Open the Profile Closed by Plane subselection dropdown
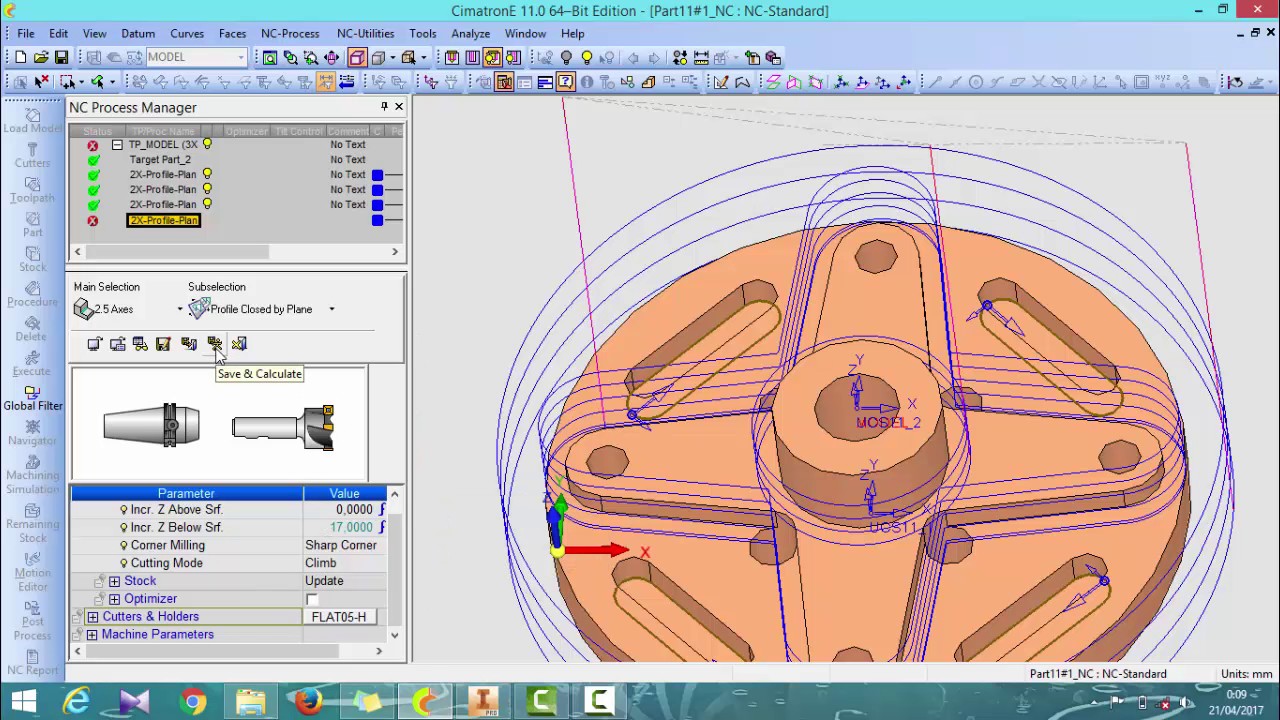This screenshot has width=1280, height=720. click(x=332, y=309)
